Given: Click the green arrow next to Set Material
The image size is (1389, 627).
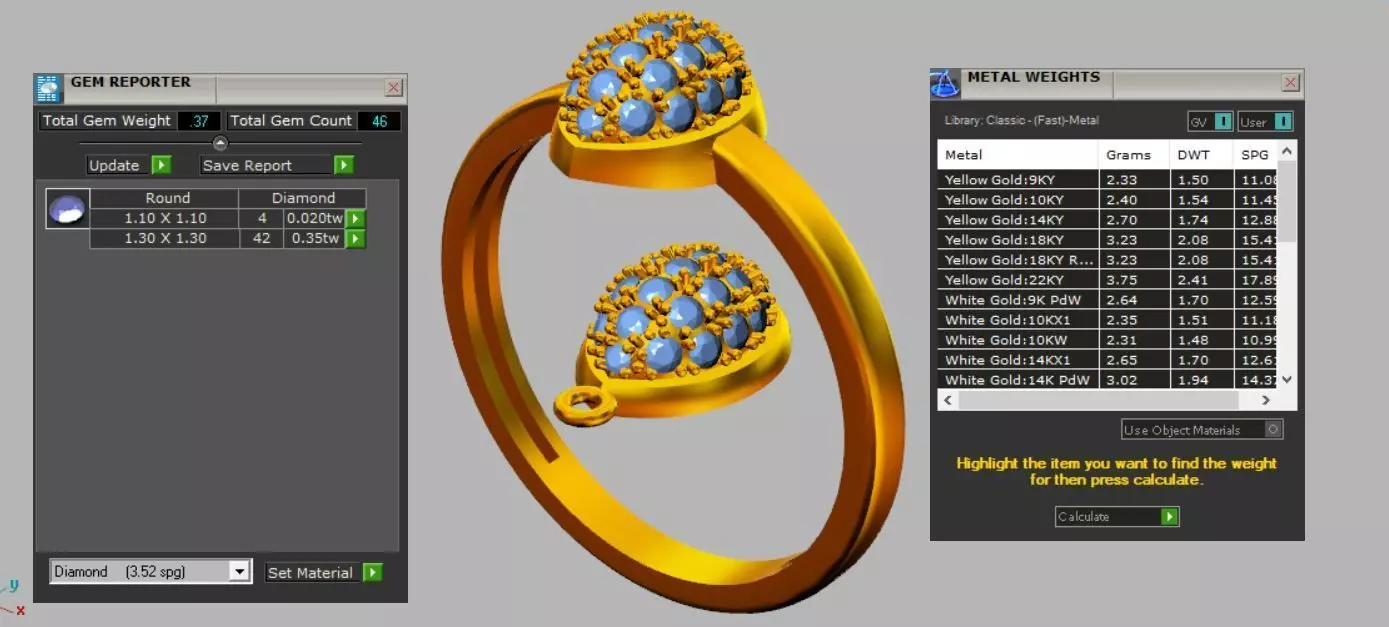Looking at the screenshot, I should tap(373, 572).
